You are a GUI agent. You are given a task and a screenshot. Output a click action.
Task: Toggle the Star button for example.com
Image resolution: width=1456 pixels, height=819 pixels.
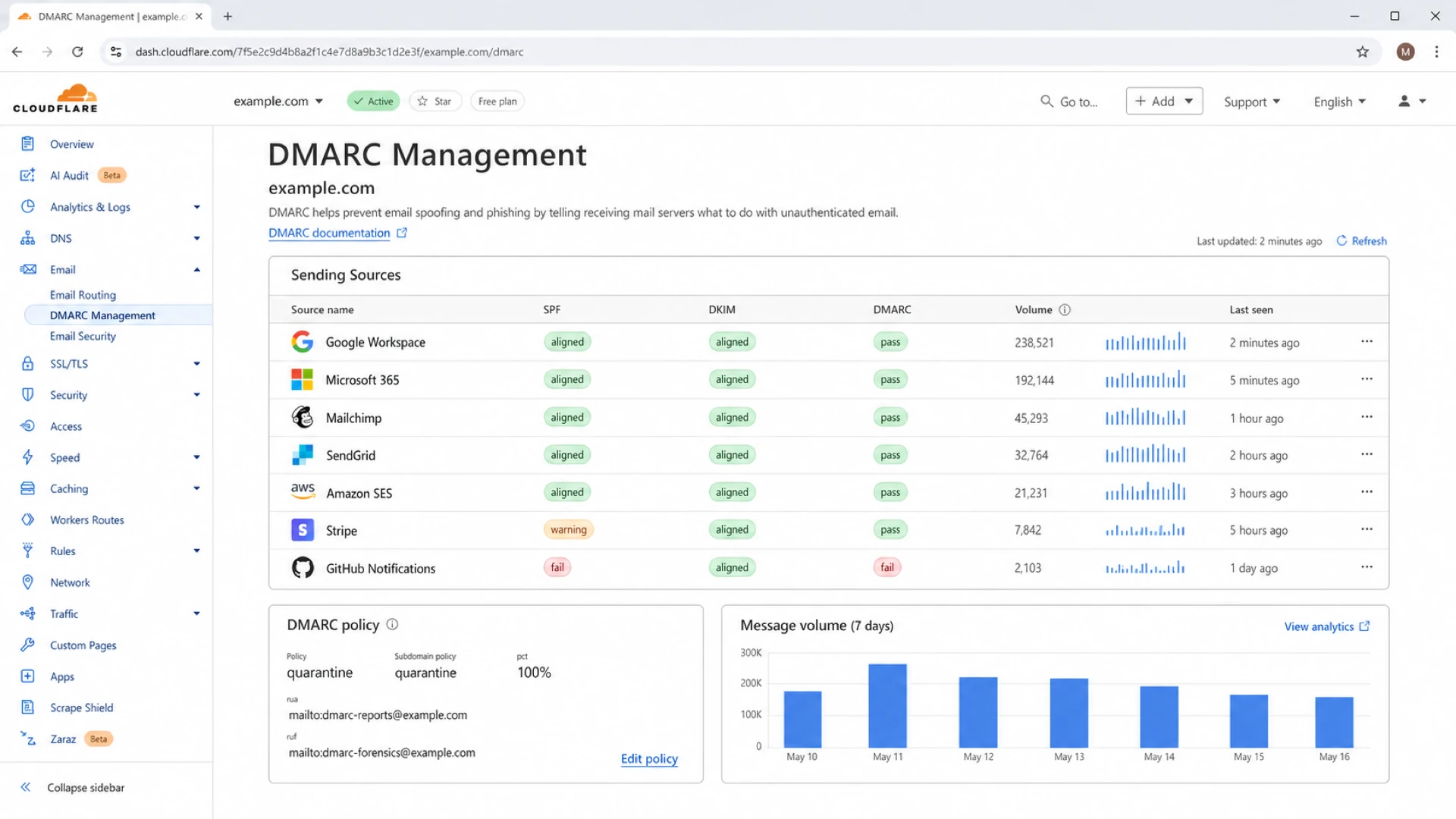pyautogui.click(x=435, y=101)
